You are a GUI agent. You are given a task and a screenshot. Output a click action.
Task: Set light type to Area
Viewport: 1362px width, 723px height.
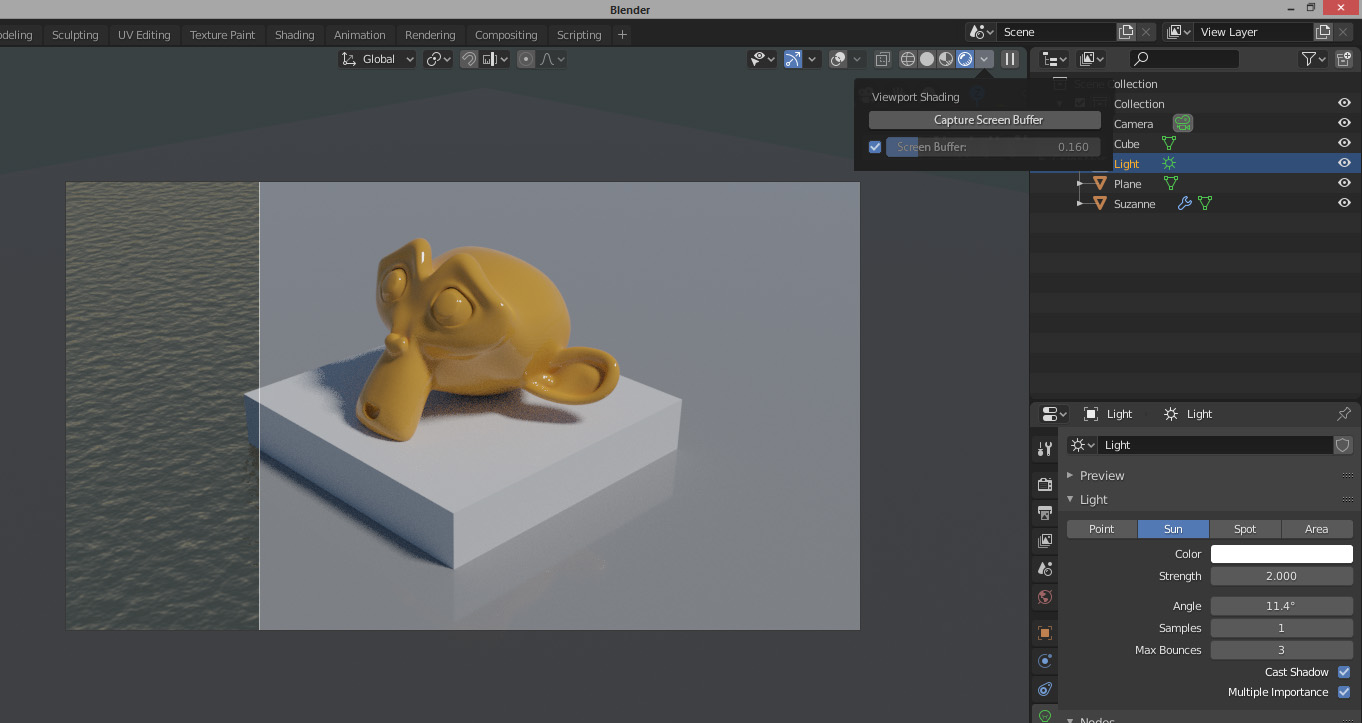pos(1317,529)
